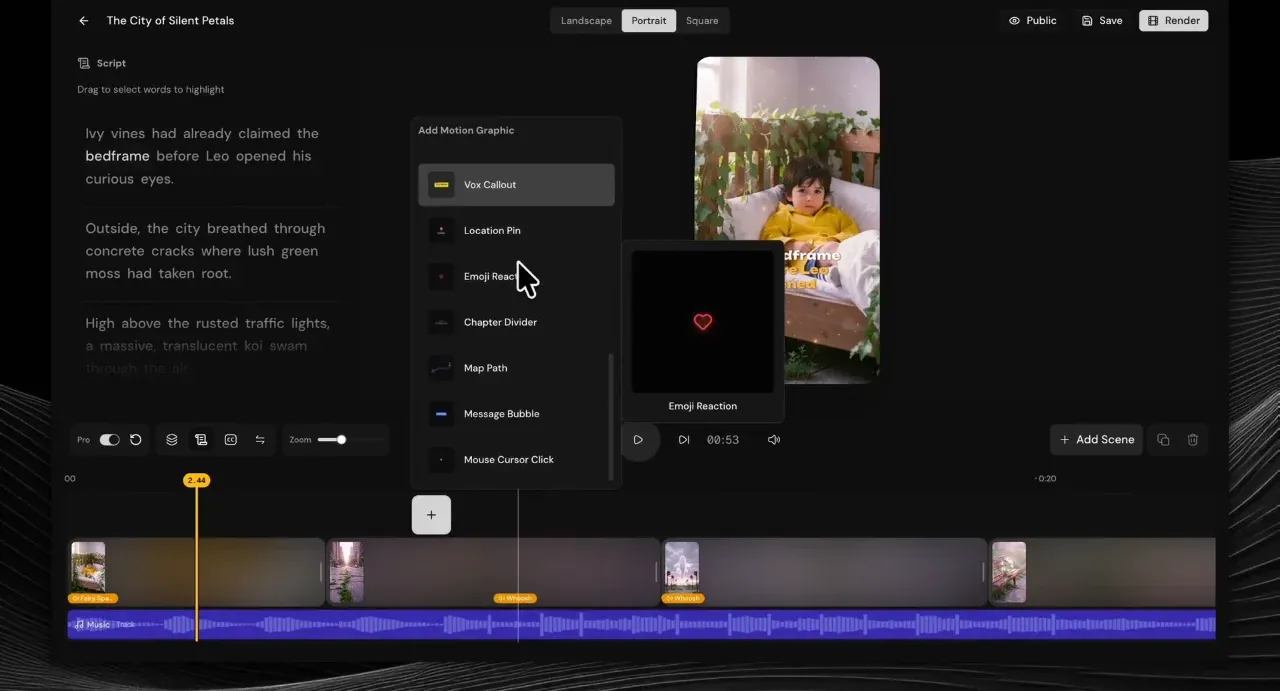Viewport: 1280px width, 691px height.
Task: Click the CC captions icon
Action: 231,439
